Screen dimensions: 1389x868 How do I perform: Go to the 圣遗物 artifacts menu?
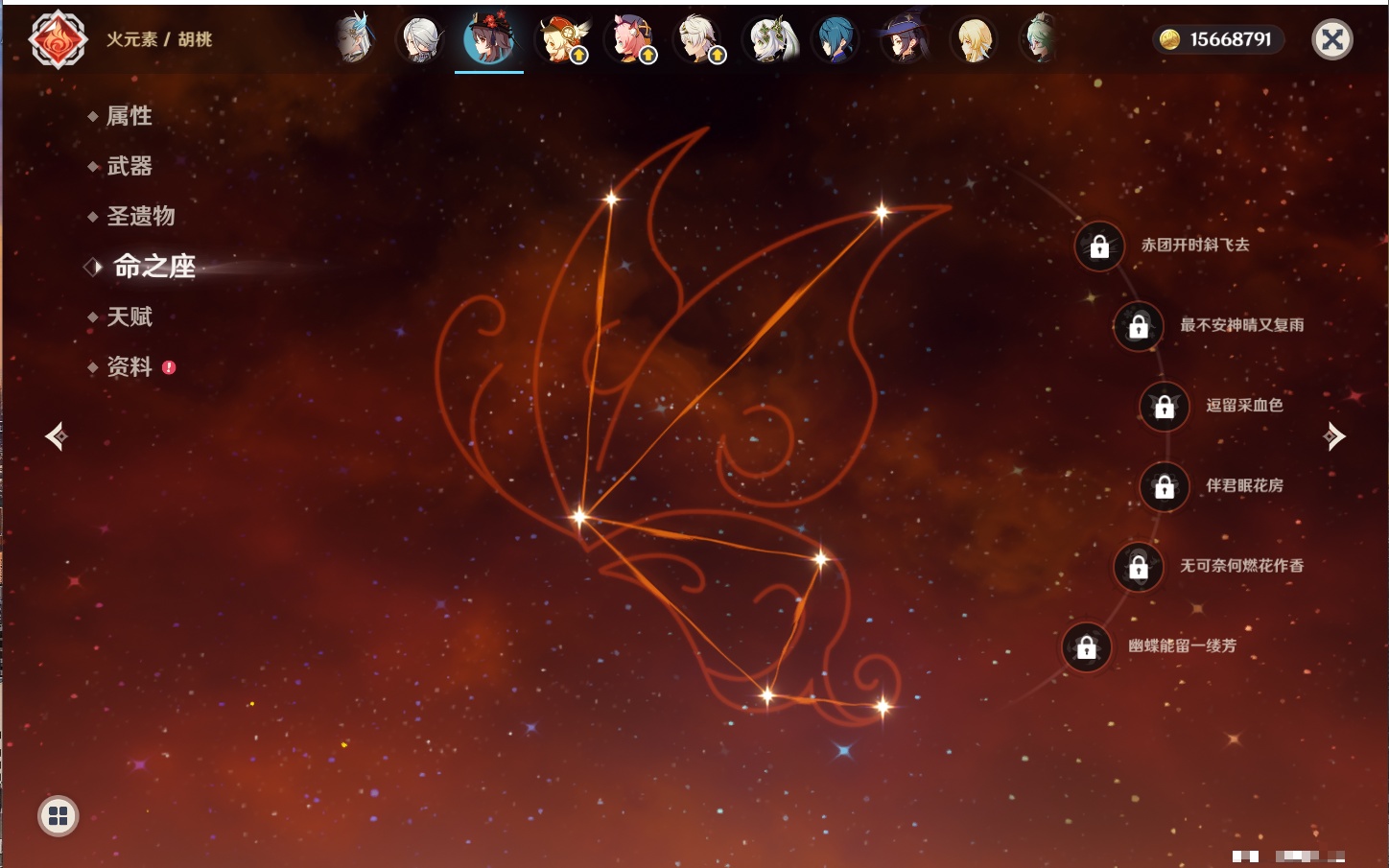140,216
